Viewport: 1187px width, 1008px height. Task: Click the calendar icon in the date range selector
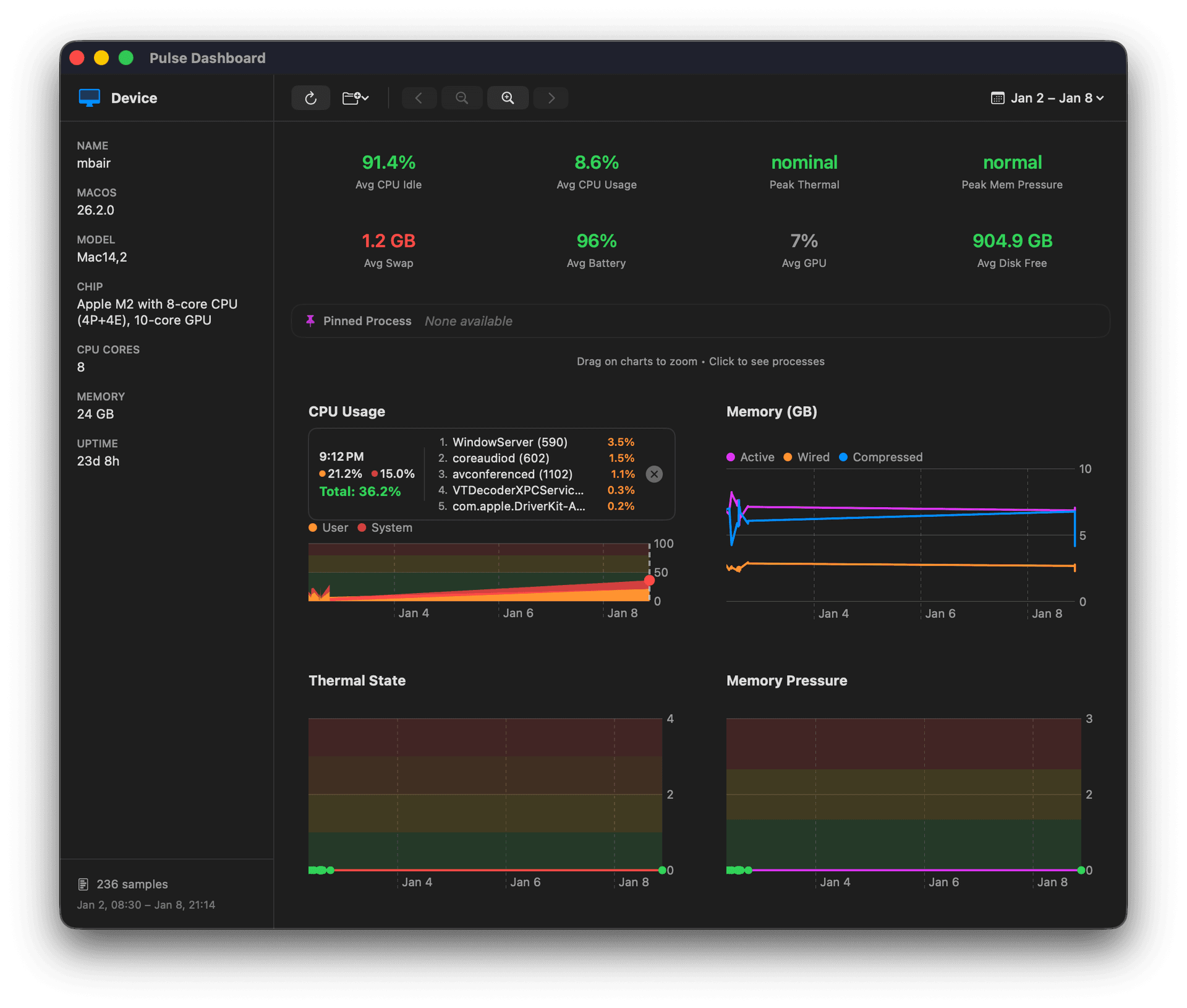tap(997, 98)
